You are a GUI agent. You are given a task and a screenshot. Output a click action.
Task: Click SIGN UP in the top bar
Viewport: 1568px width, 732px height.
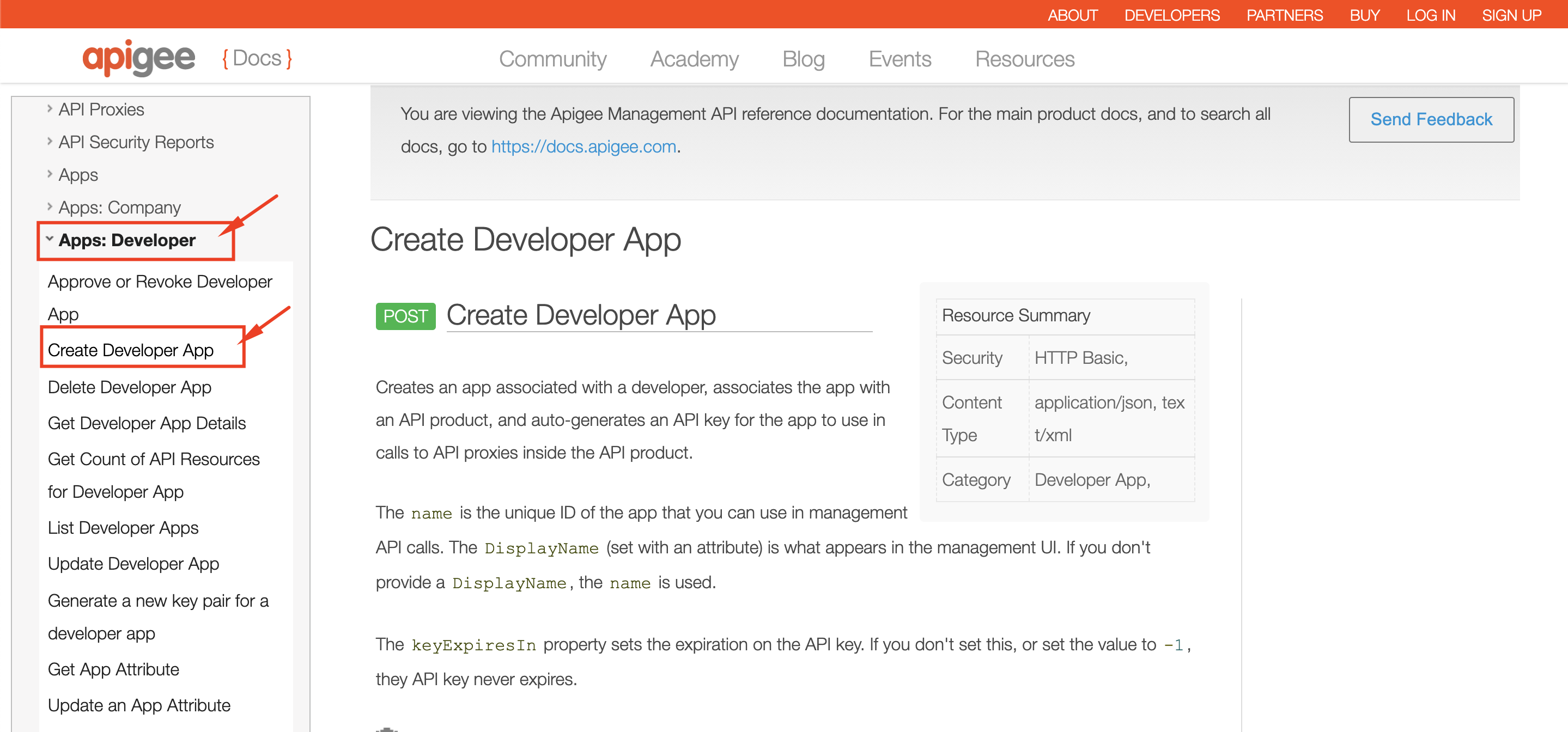point(1511,15)
